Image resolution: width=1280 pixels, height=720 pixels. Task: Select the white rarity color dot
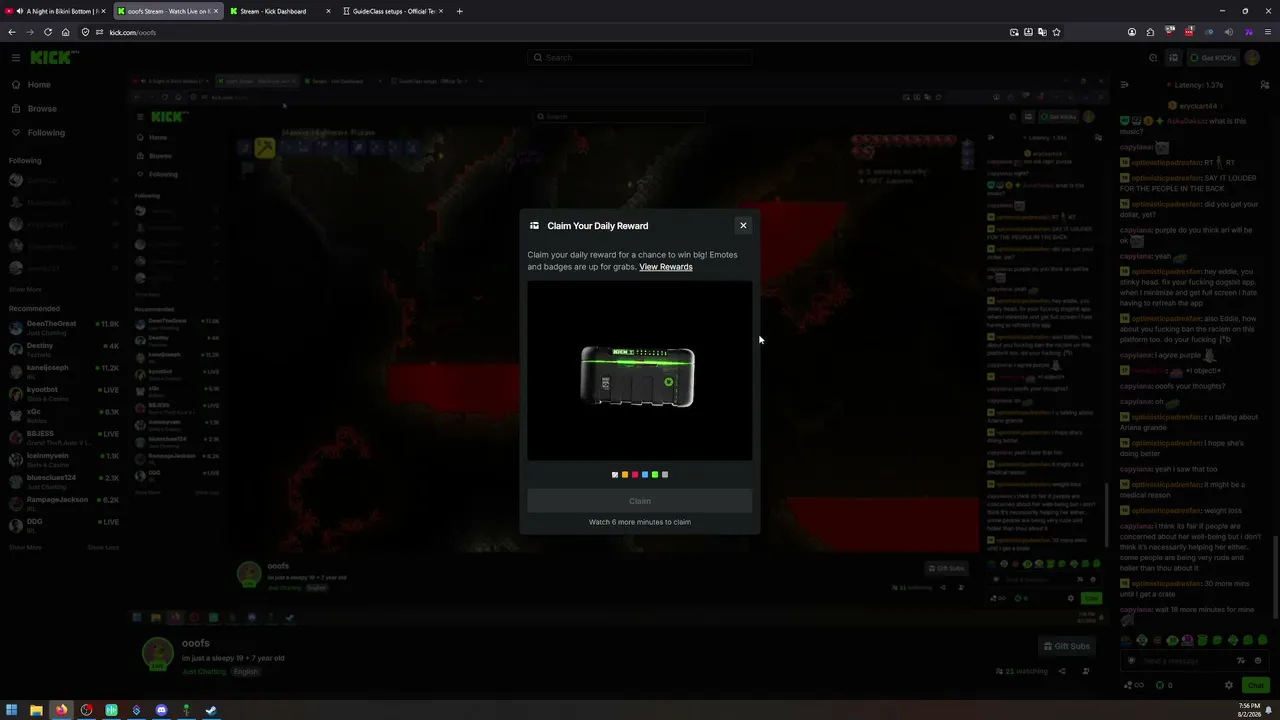click(615, 475)
